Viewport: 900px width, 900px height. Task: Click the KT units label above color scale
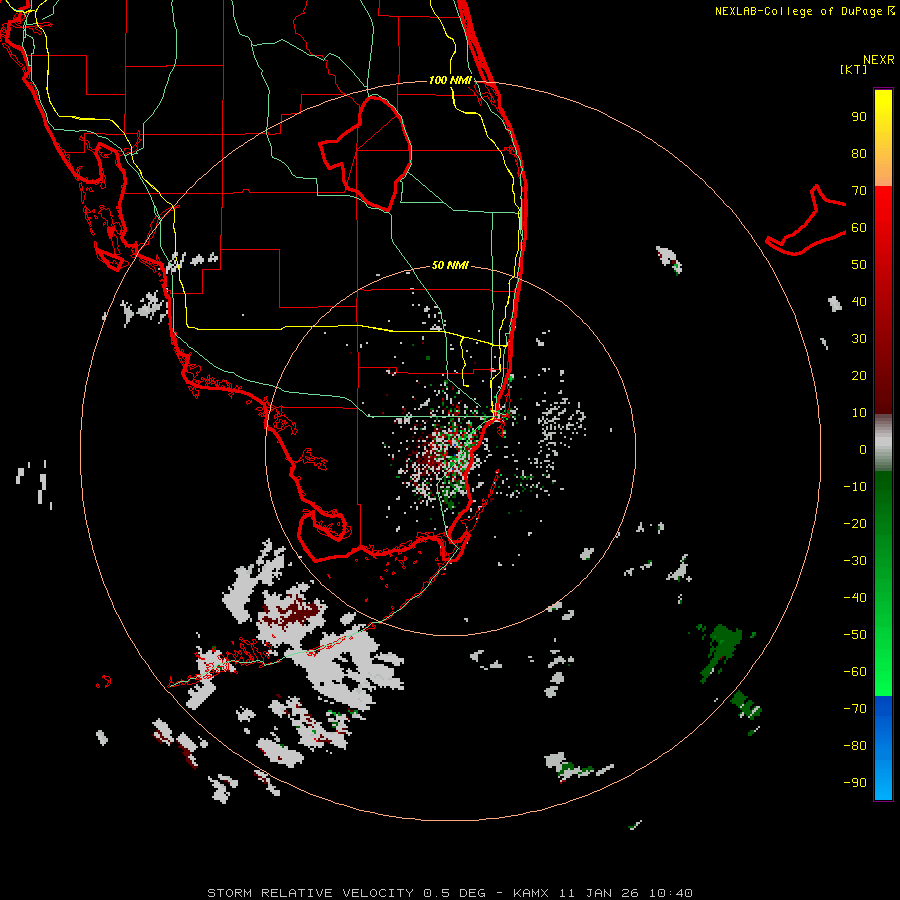coord(854,69)
